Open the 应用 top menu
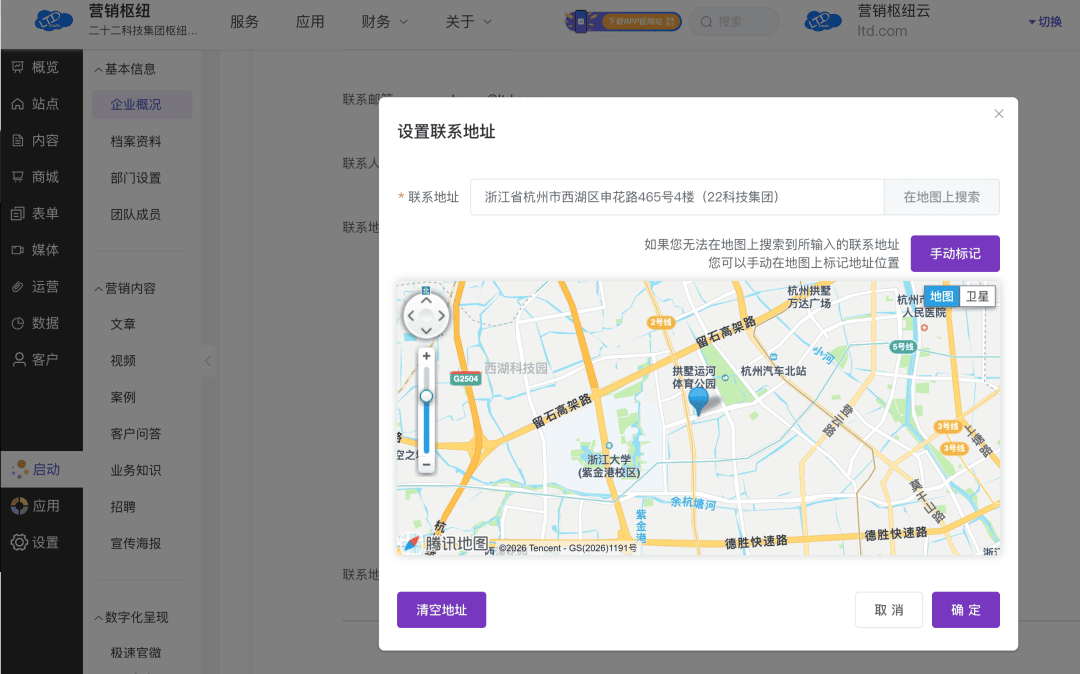 [310, 22]
